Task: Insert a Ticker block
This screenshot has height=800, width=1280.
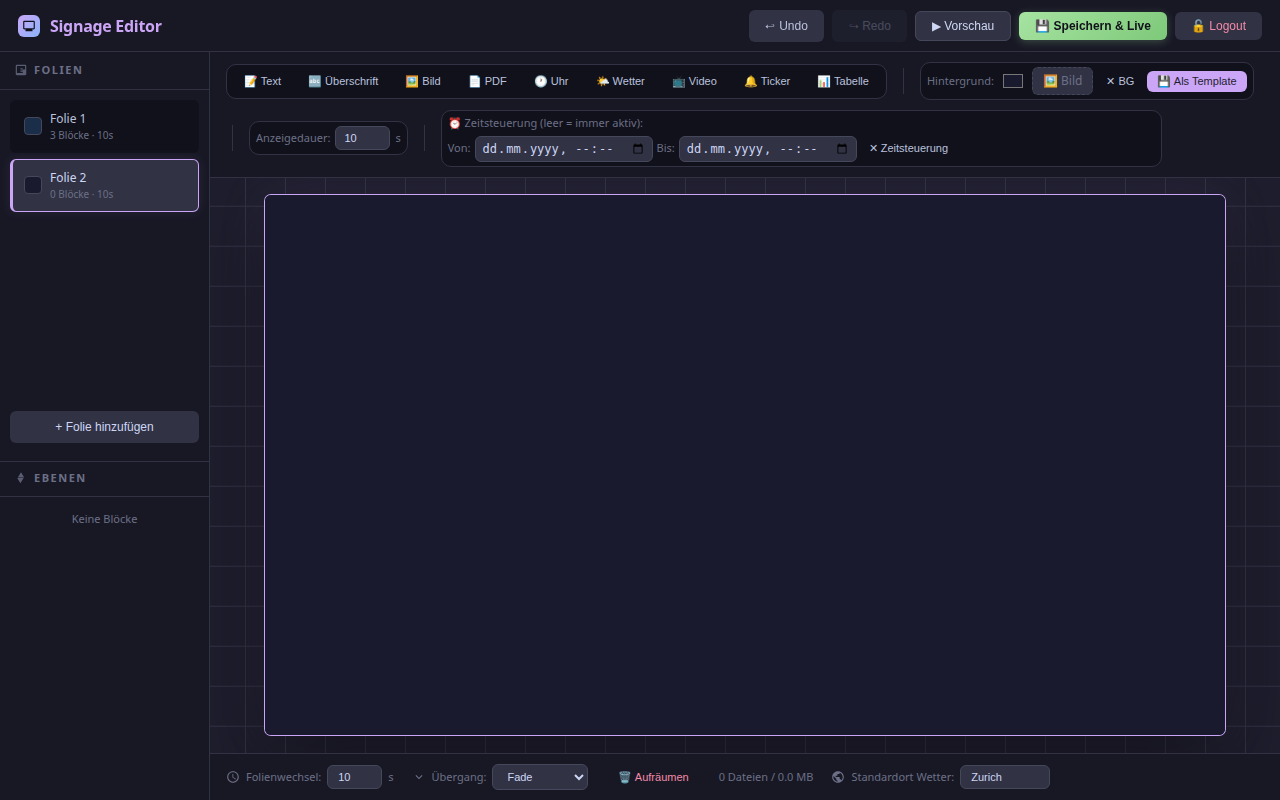Action: [767, 81]
